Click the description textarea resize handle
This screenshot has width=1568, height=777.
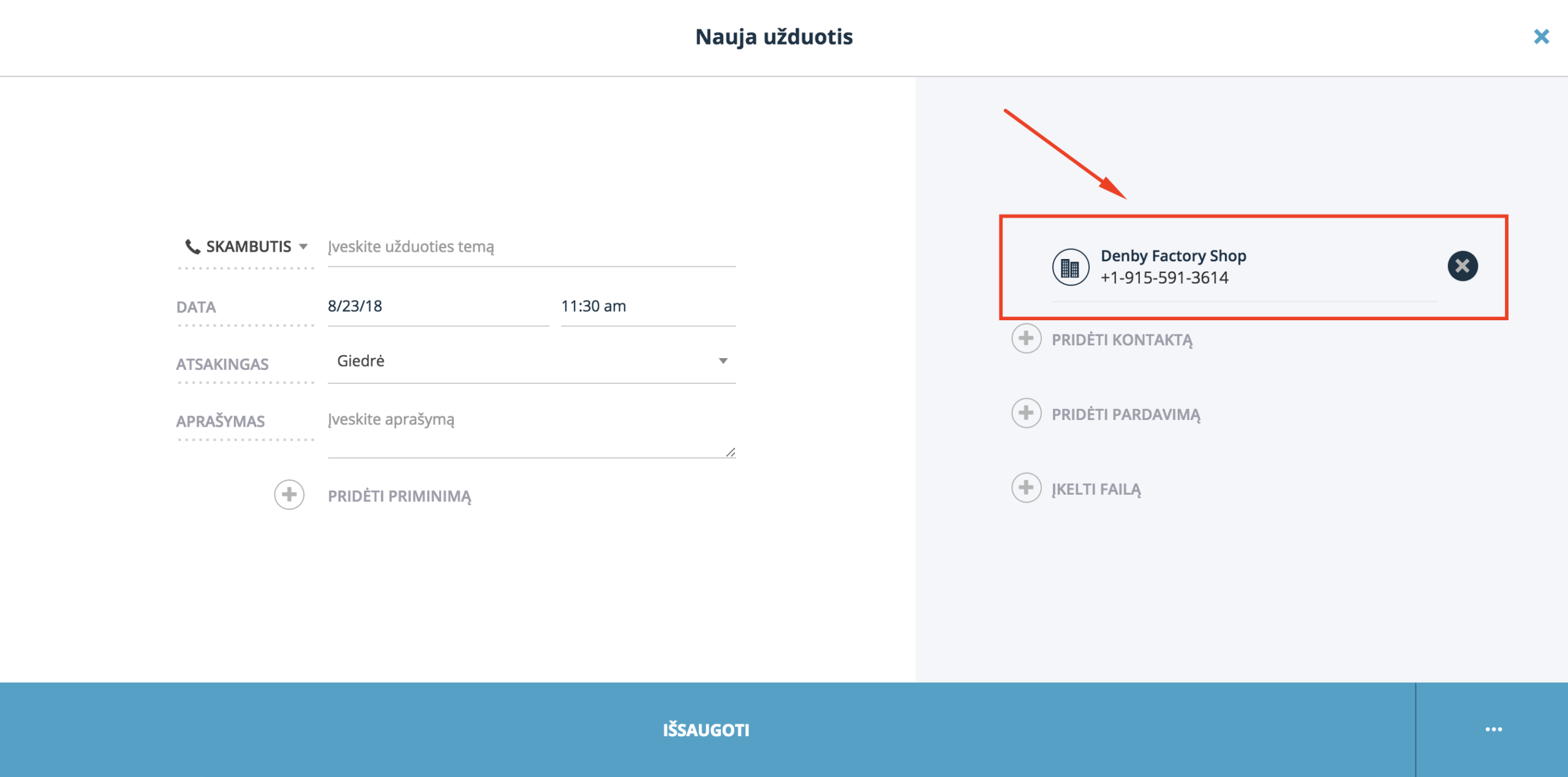(x=730, y=452)
